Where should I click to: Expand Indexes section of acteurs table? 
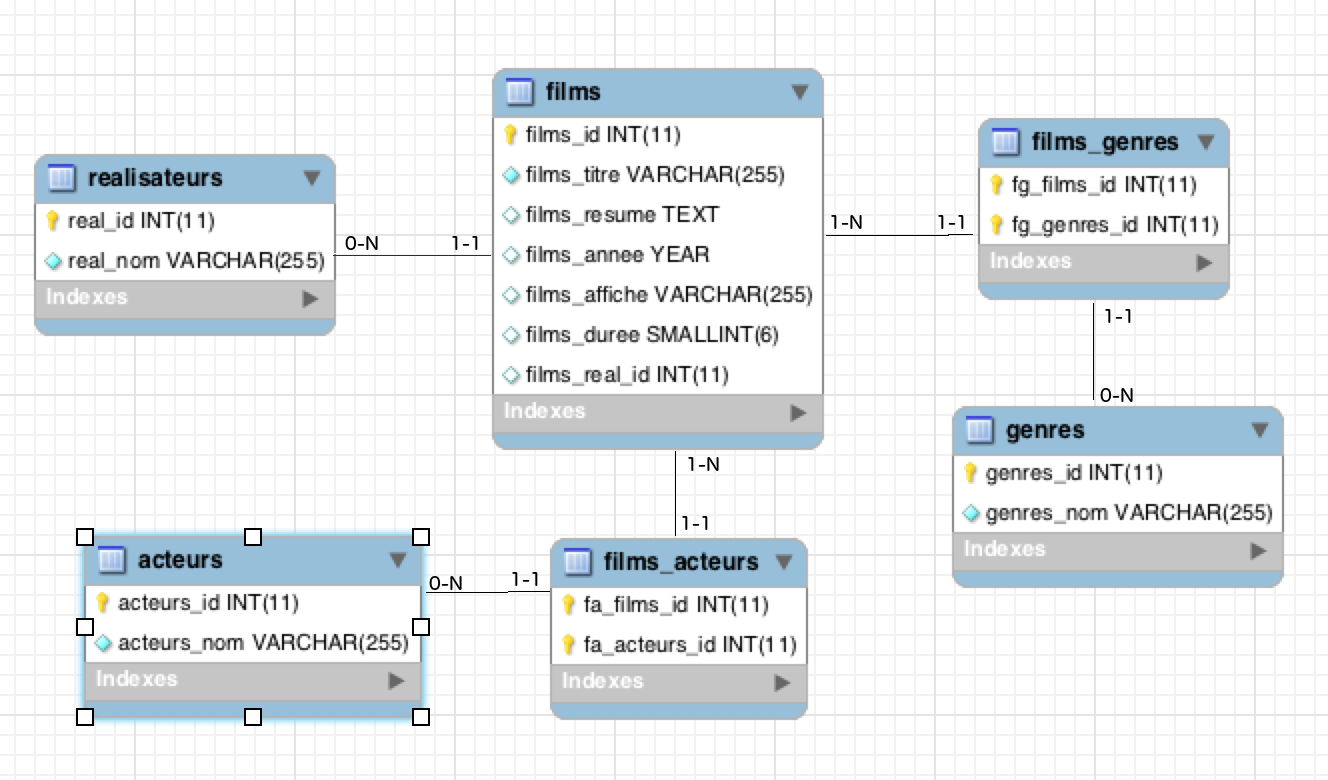(397, 681)
